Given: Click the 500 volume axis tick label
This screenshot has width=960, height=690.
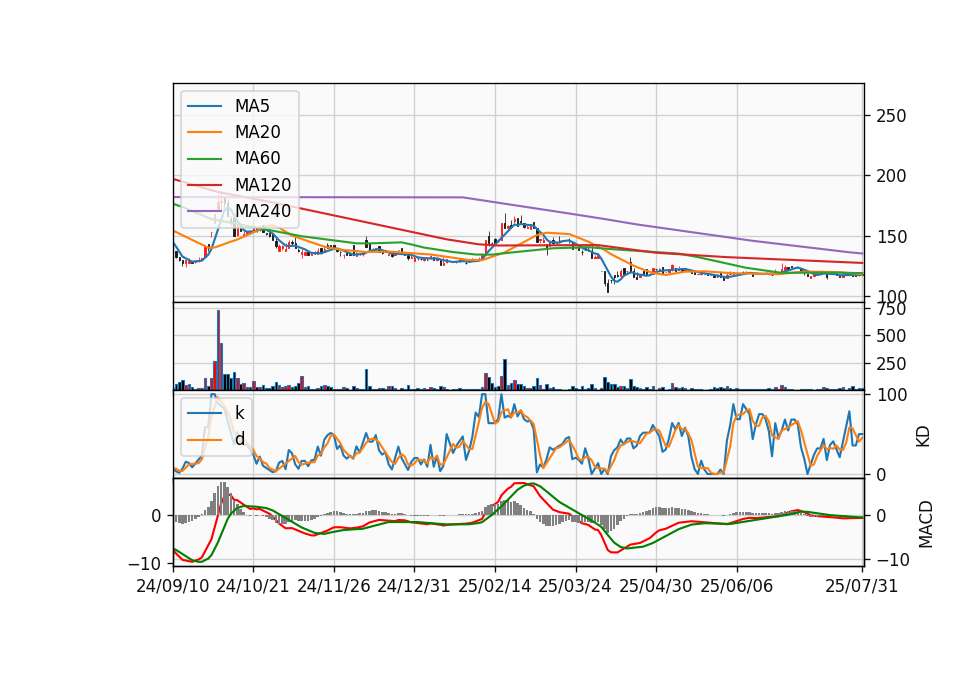Looking at the screenshot, I should tap(891, 336).
